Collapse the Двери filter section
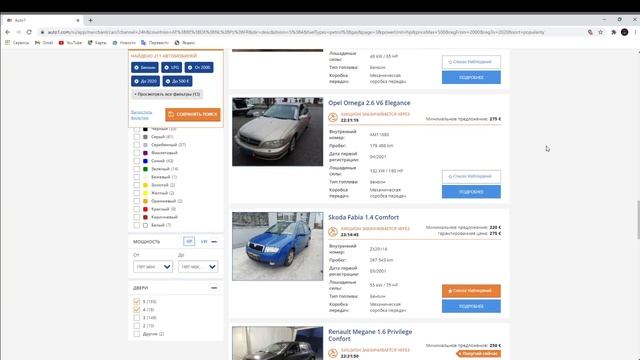640x360 pixels. pyautogui.click(x=214, y=288)
